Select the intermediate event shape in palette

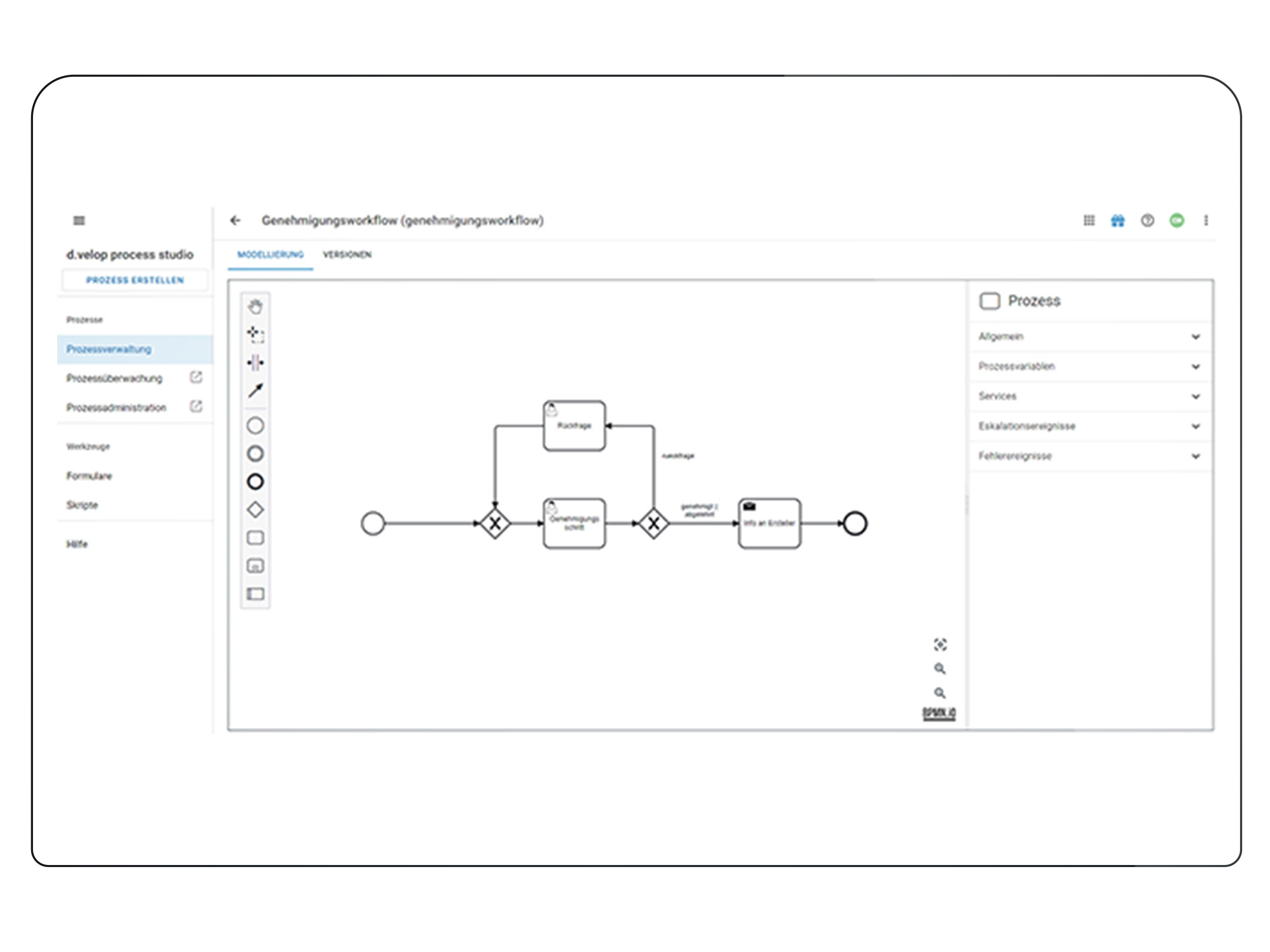[255, 454]
